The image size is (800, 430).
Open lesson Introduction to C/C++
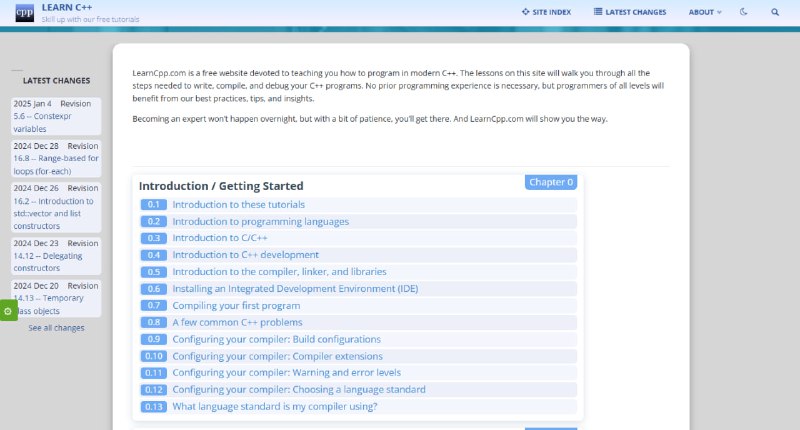(219, 238)
